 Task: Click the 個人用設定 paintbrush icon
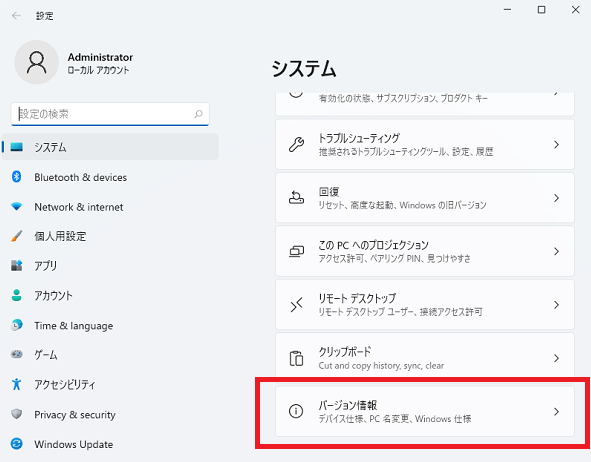click(17, 236)
